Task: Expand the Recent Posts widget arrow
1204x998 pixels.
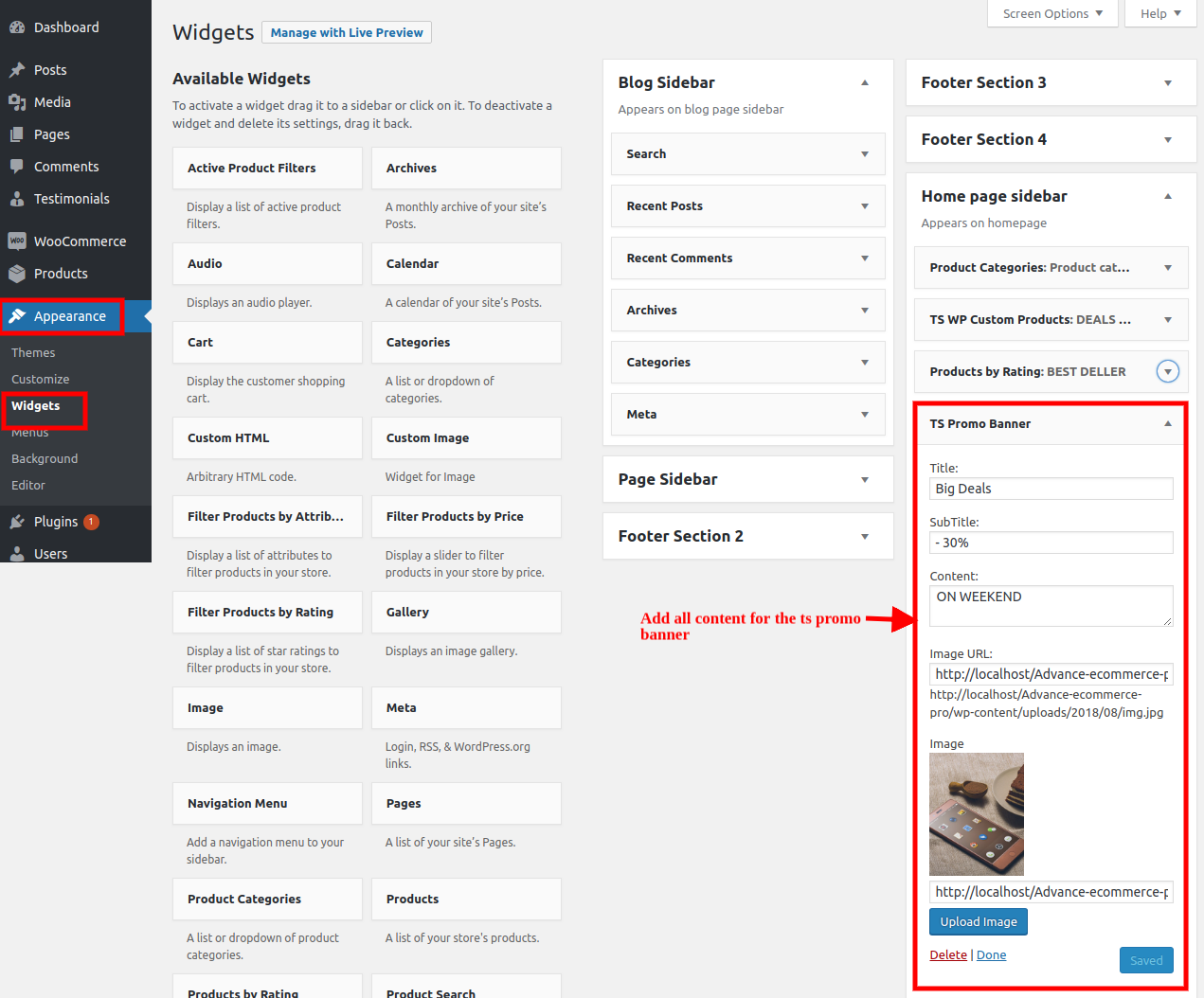Action: 864,206
